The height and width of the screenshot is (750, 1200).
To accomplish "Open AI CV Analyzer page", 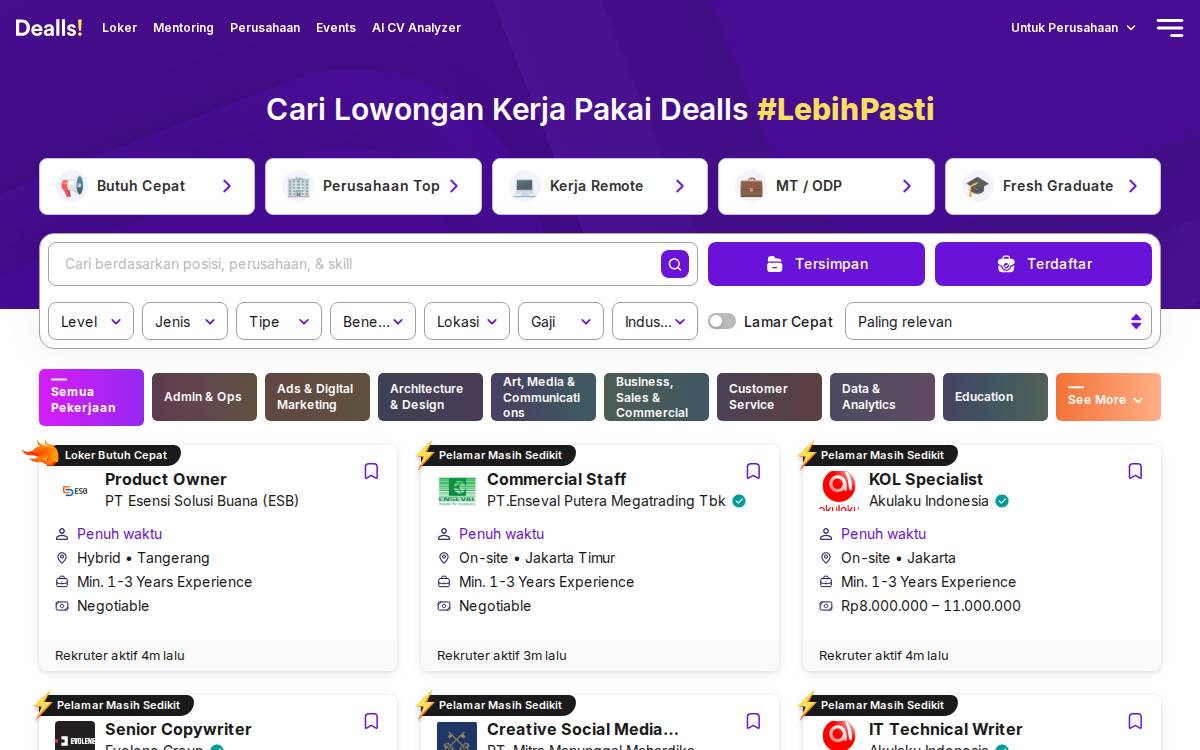I will click(x=416, y=28).
